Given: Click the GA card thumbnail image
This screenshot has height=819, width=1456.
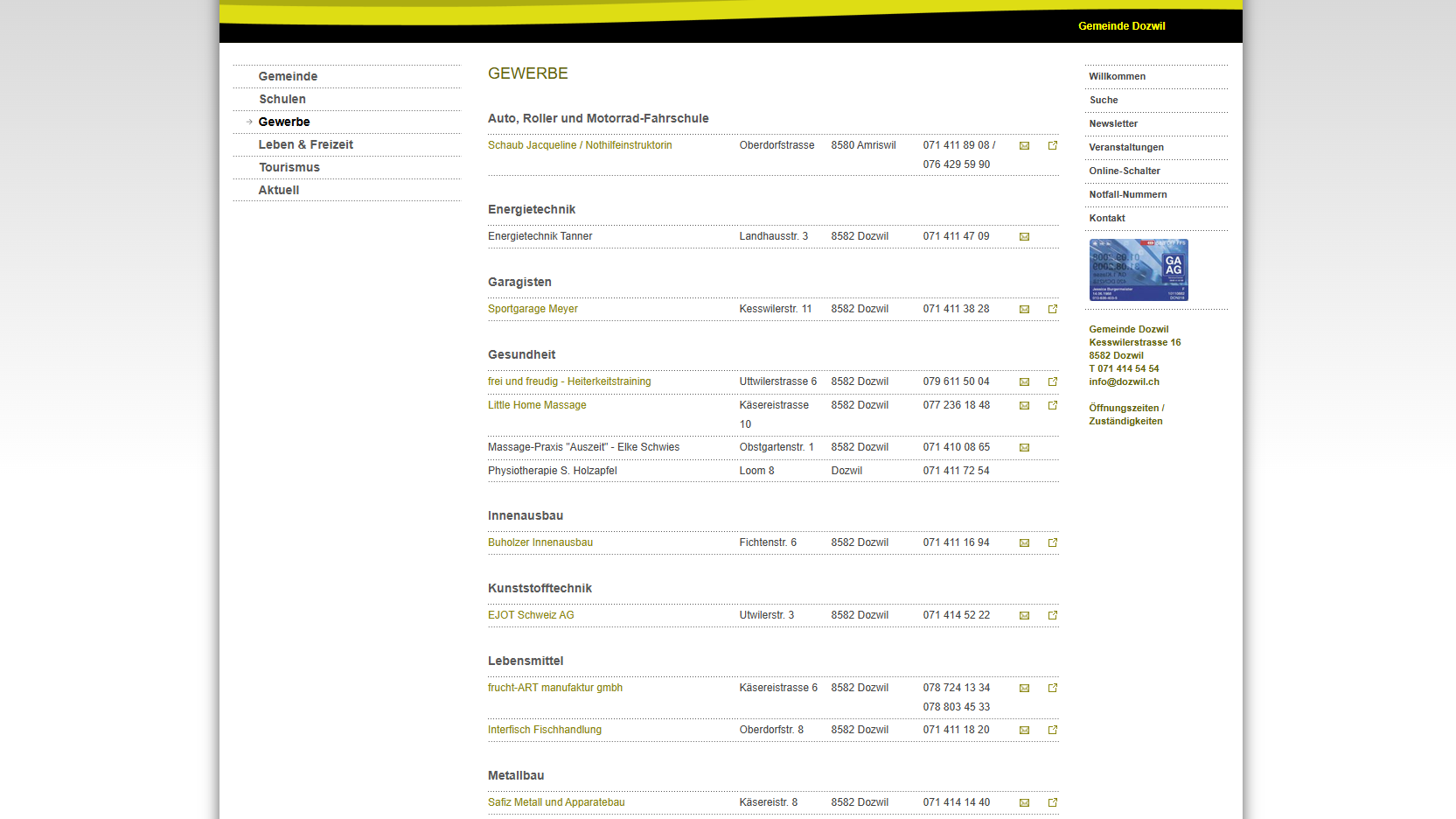Looking at the screenshot, I should pyautogui.click(x=1139, y=270).
